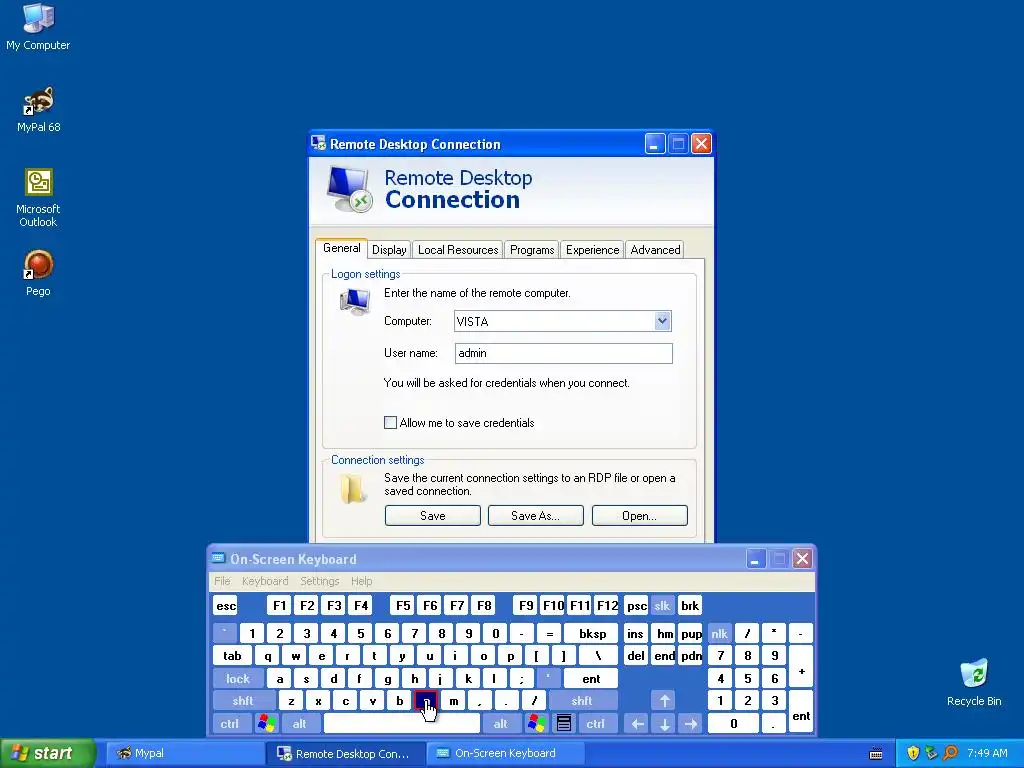Click the hm home key
The image size is (1024, 768).
665,633
